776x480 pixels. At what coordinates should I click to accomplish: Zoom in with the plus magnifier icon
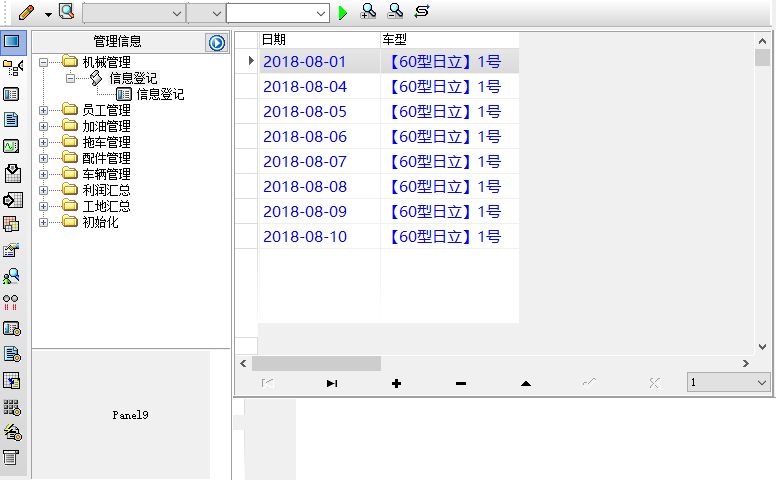368,11
